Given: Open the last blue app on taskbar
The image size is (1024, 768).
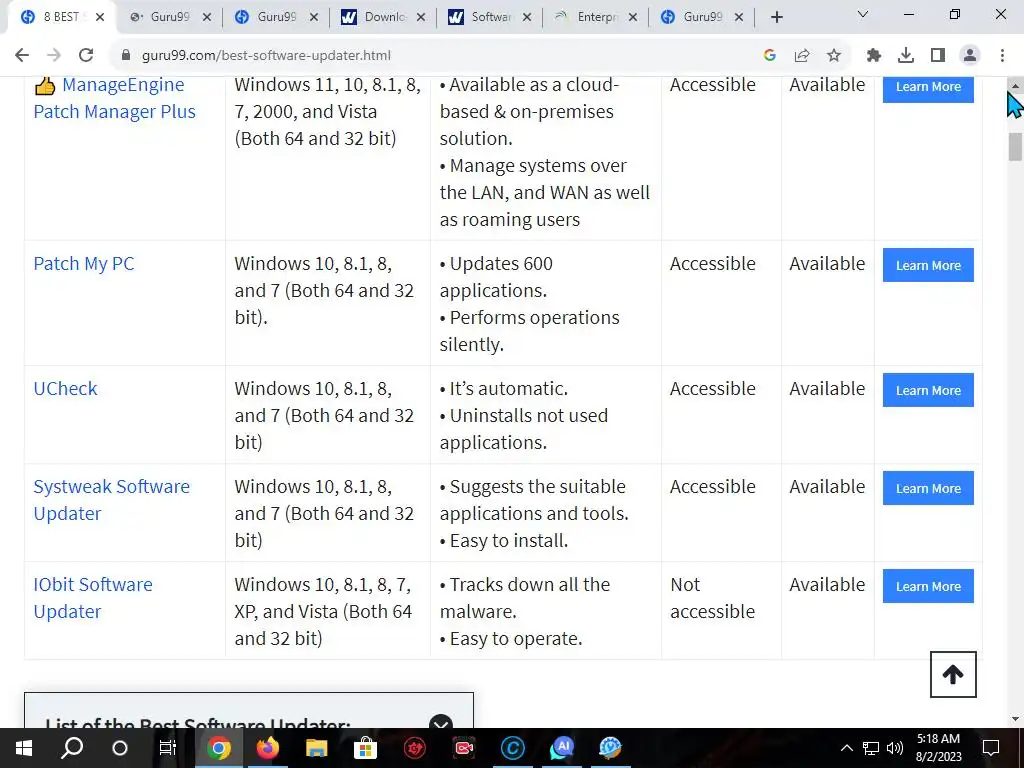Looking at the screenshot, I should click(x=611, y=748).
